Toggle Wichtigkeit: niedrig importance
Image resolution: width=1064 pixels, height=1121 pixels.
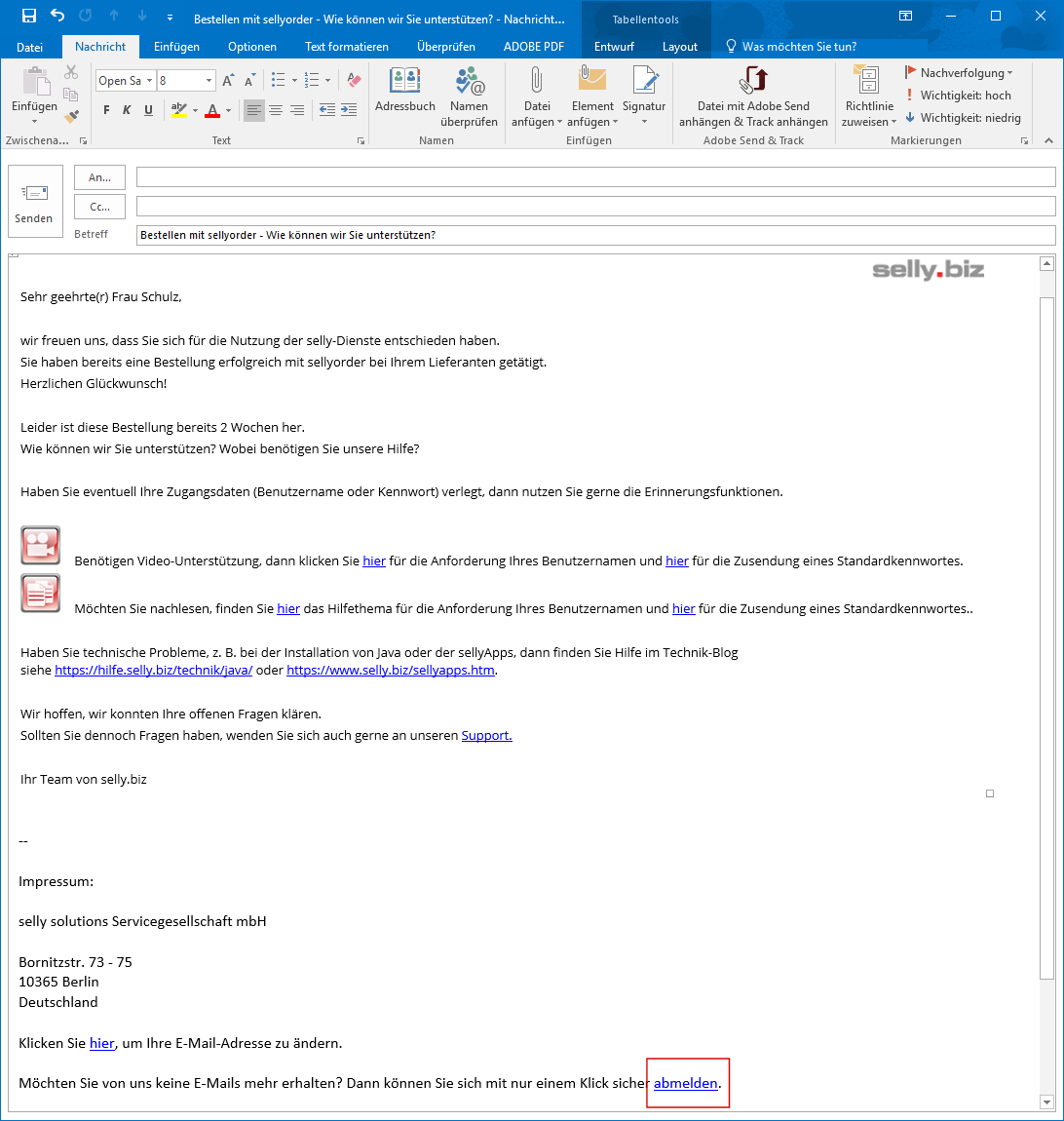point(963,117)
